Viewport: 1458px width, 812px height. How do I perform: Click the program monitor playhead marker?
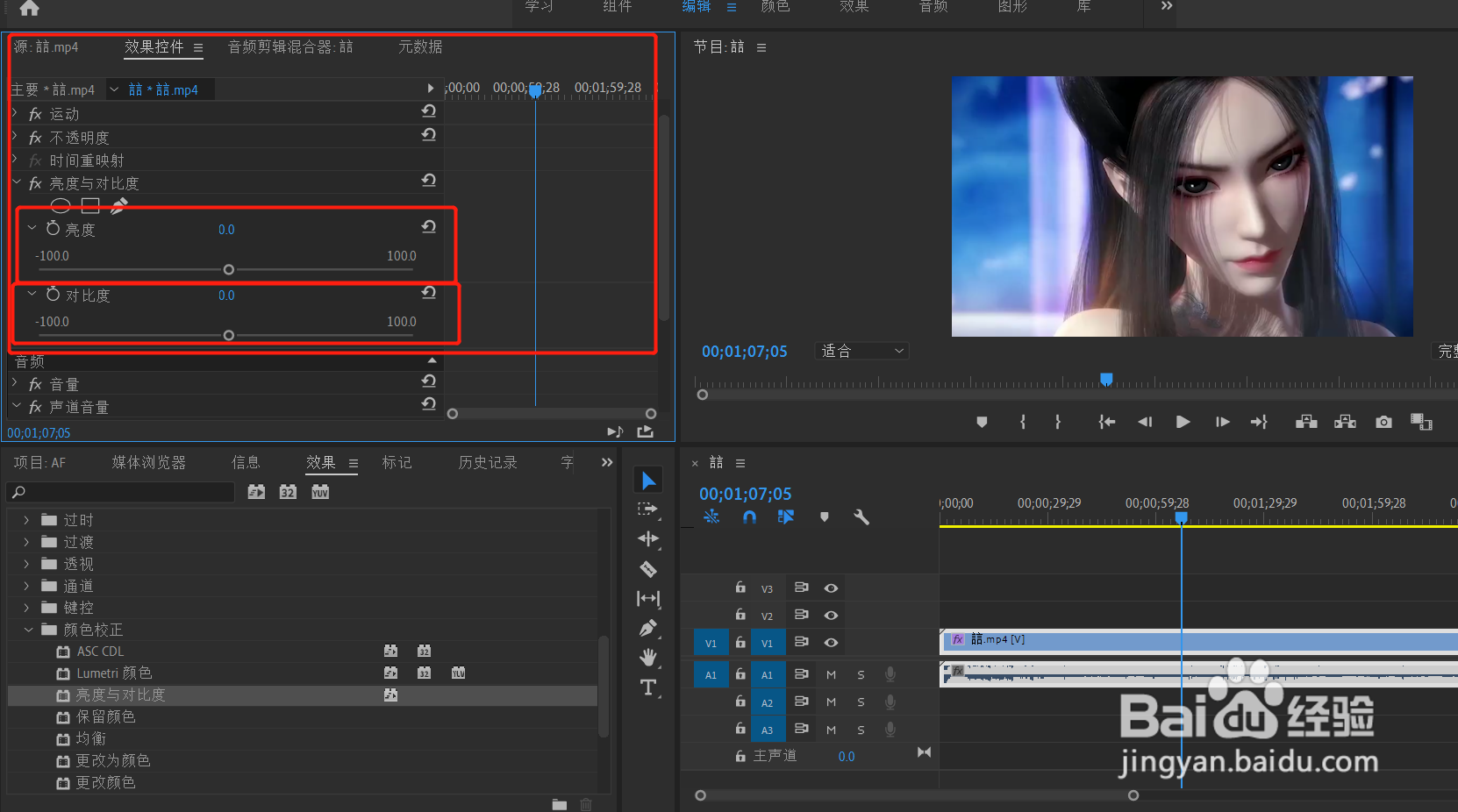point(1106,379)
